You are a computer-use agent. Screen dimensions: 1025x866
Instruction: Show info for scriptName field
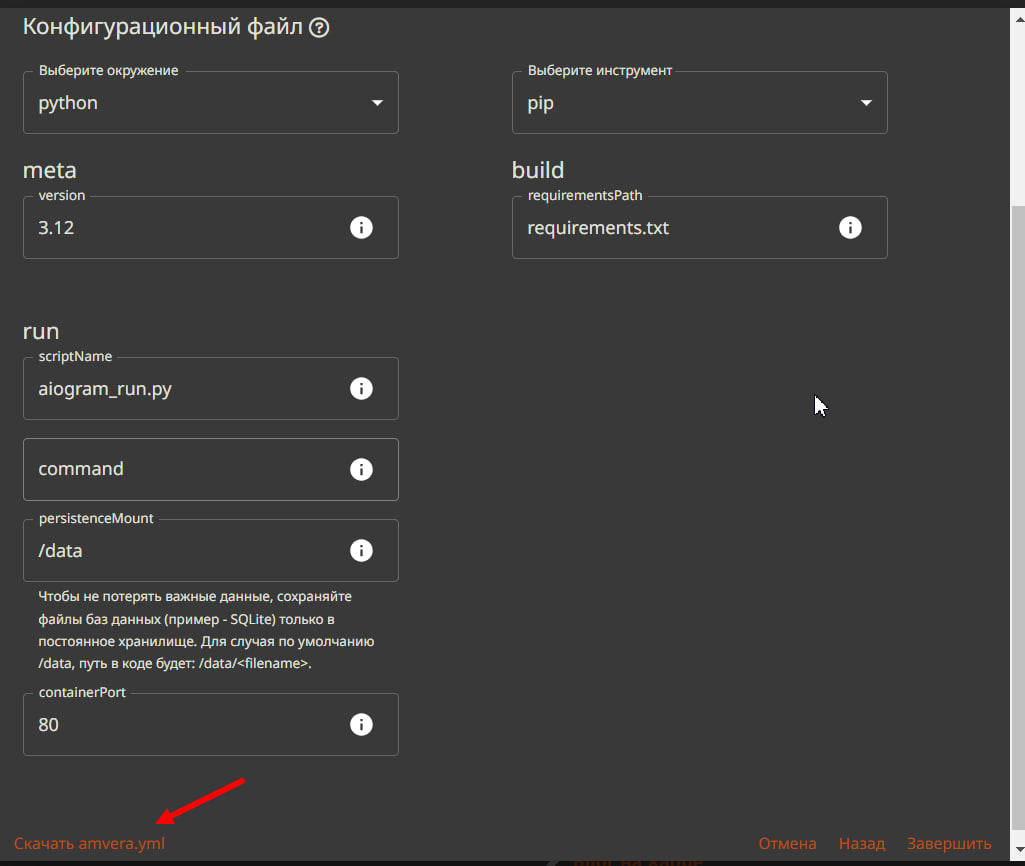361,389
